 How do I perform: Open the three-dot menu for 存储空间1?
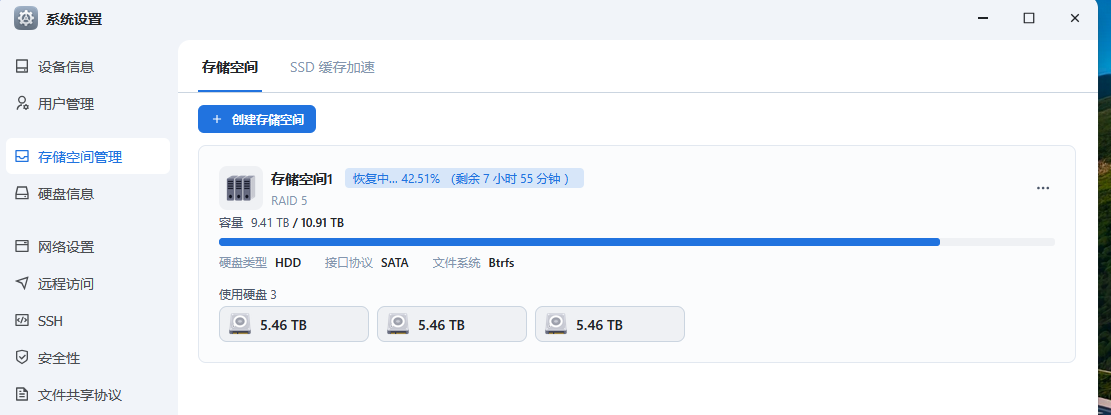point(1043,188)
